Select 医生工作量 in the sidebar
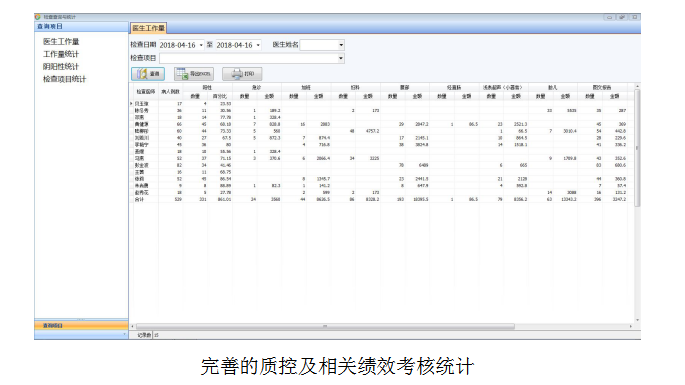685x385 pixels. (x=61, y=42)
